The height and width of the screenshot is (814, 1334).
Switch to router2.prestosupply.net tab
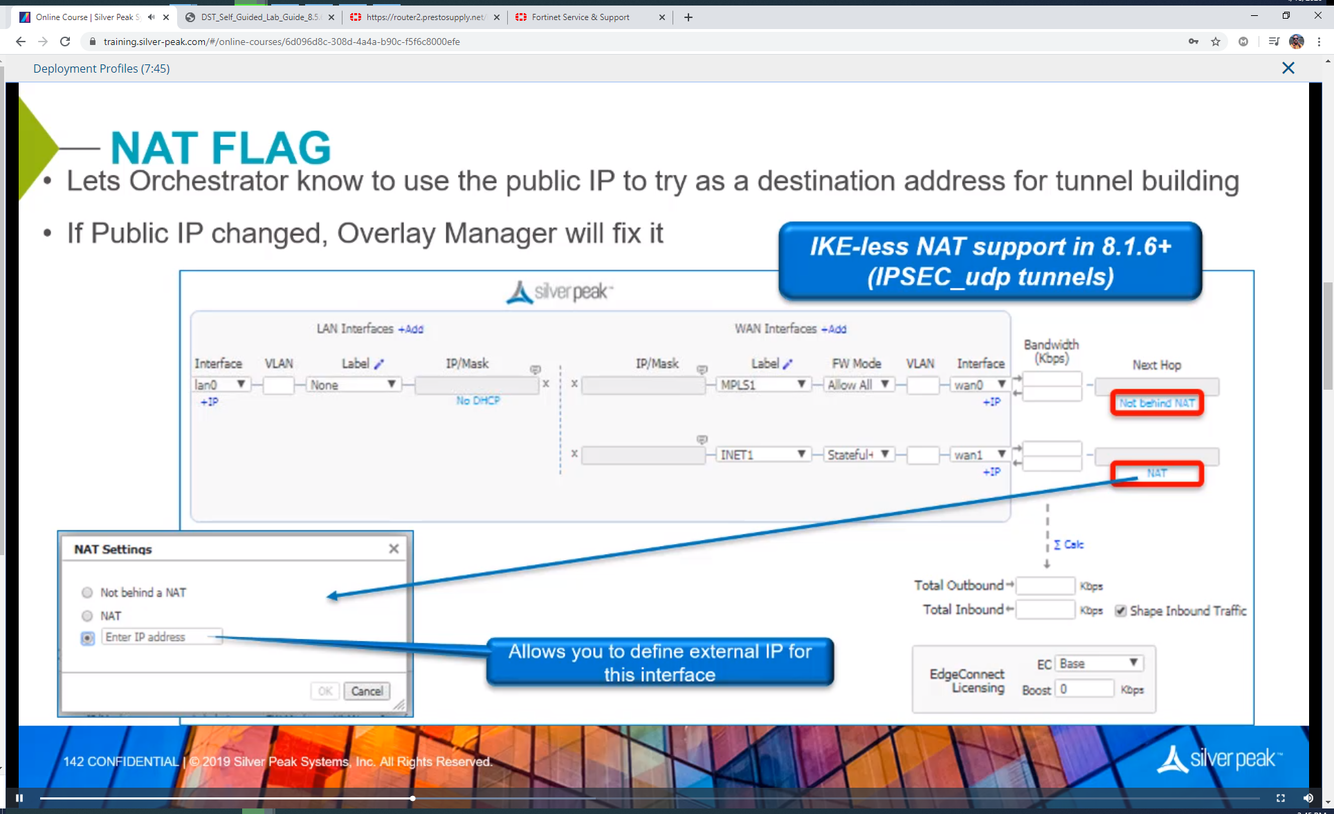click(x=425, y=17)
